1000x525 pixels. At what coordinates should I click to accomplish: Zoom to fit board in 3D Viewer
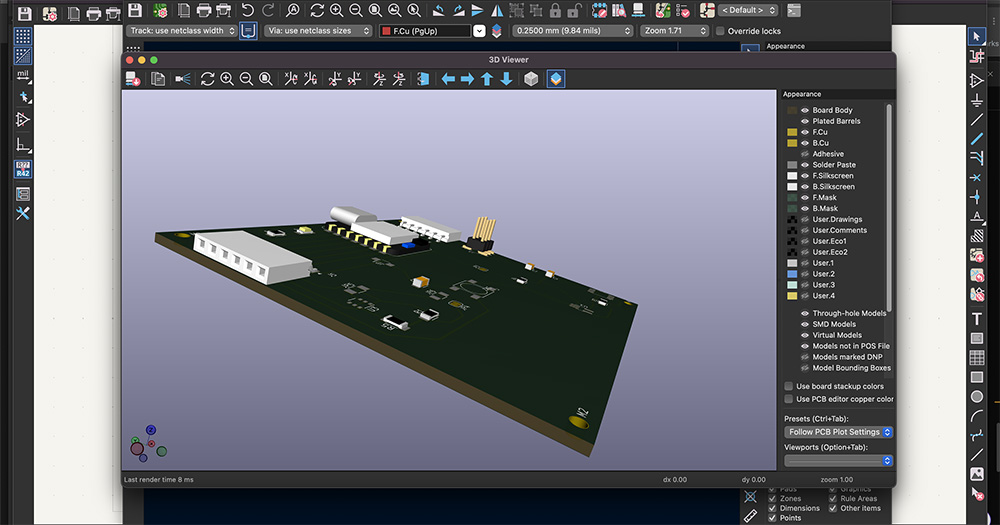266,78
